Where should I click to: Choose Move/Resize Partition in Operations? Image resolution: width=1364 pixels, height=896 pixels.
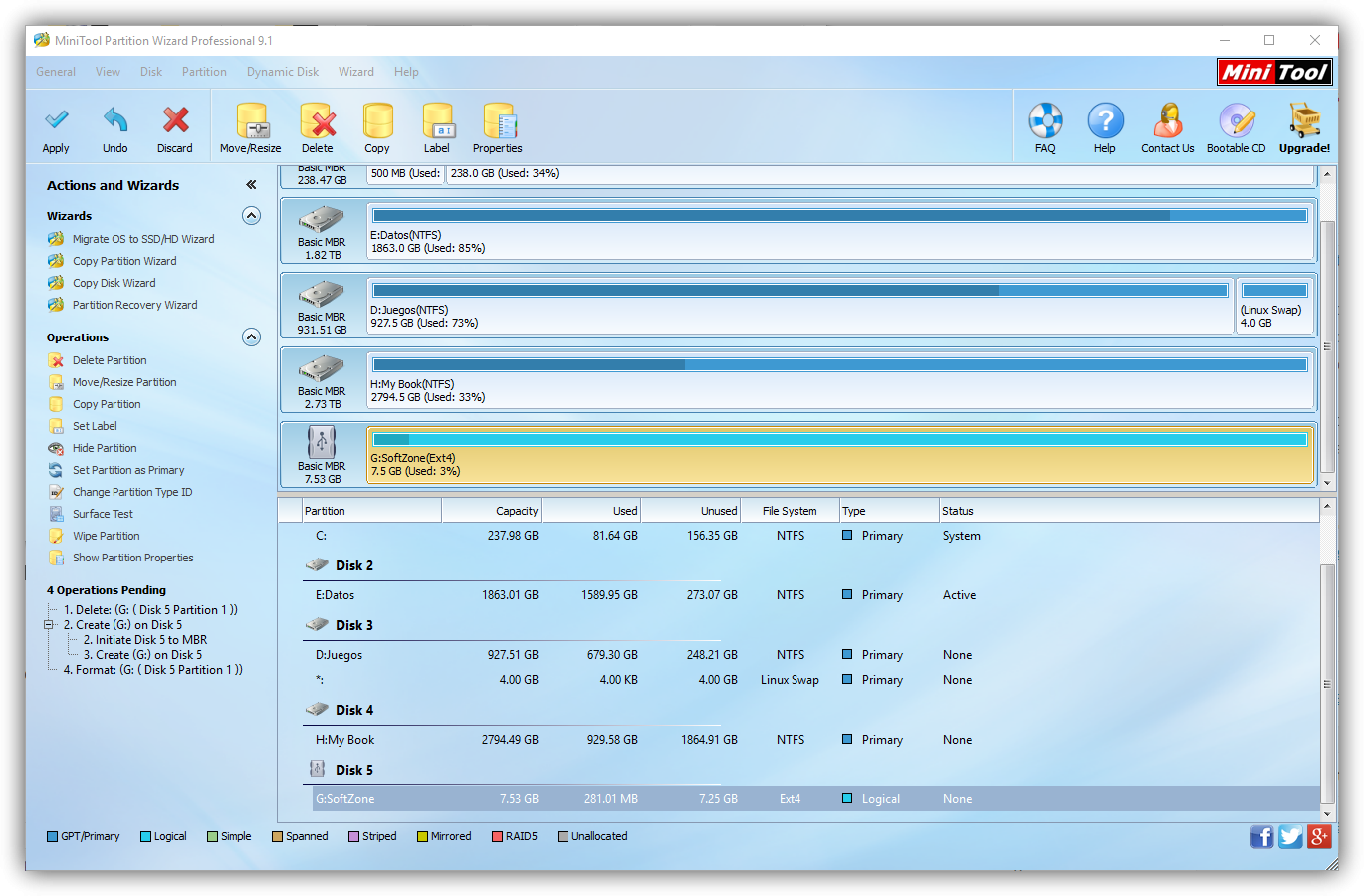pos(124,382)
